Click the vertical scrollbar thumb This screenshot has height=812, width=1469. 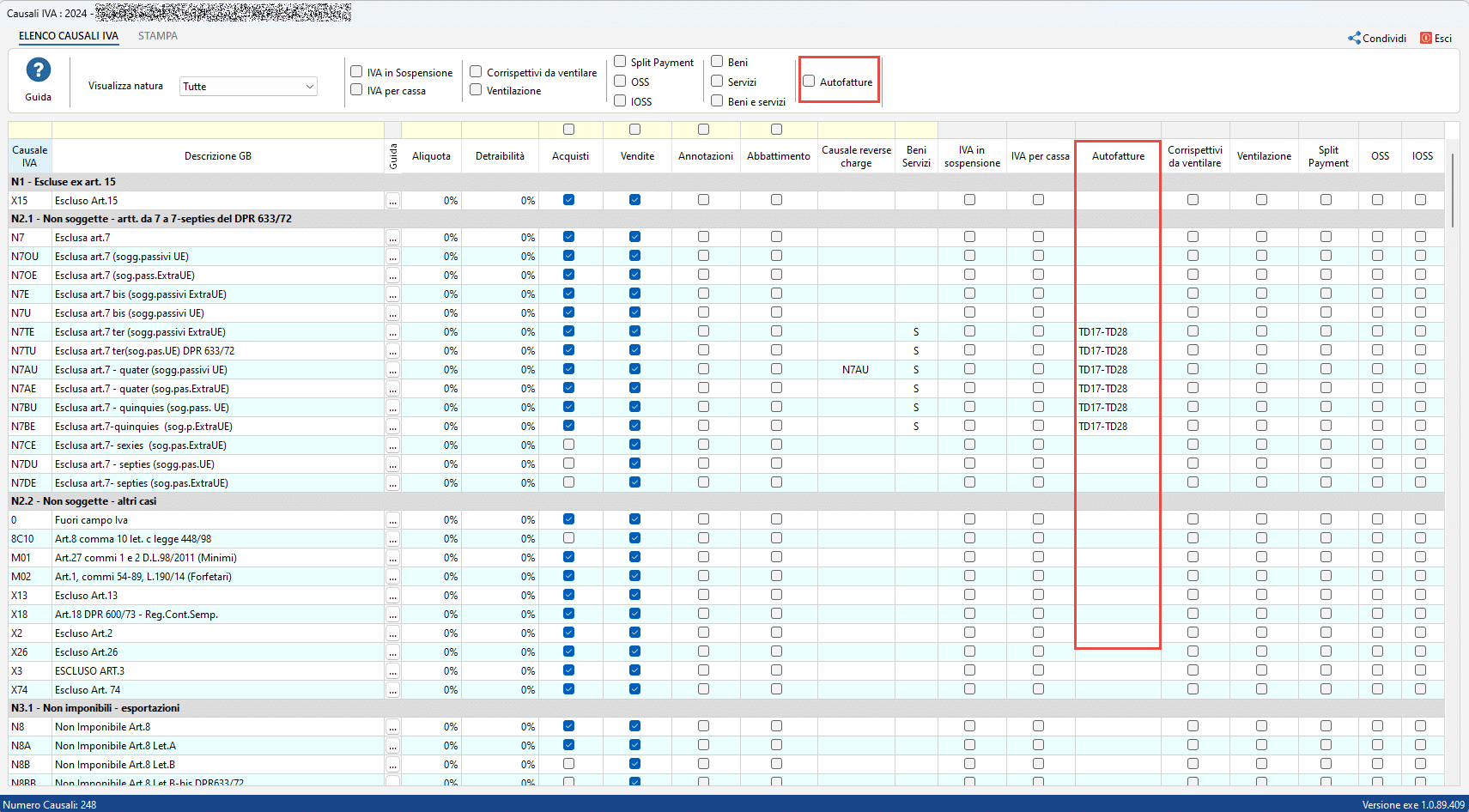click(1452, 190)
